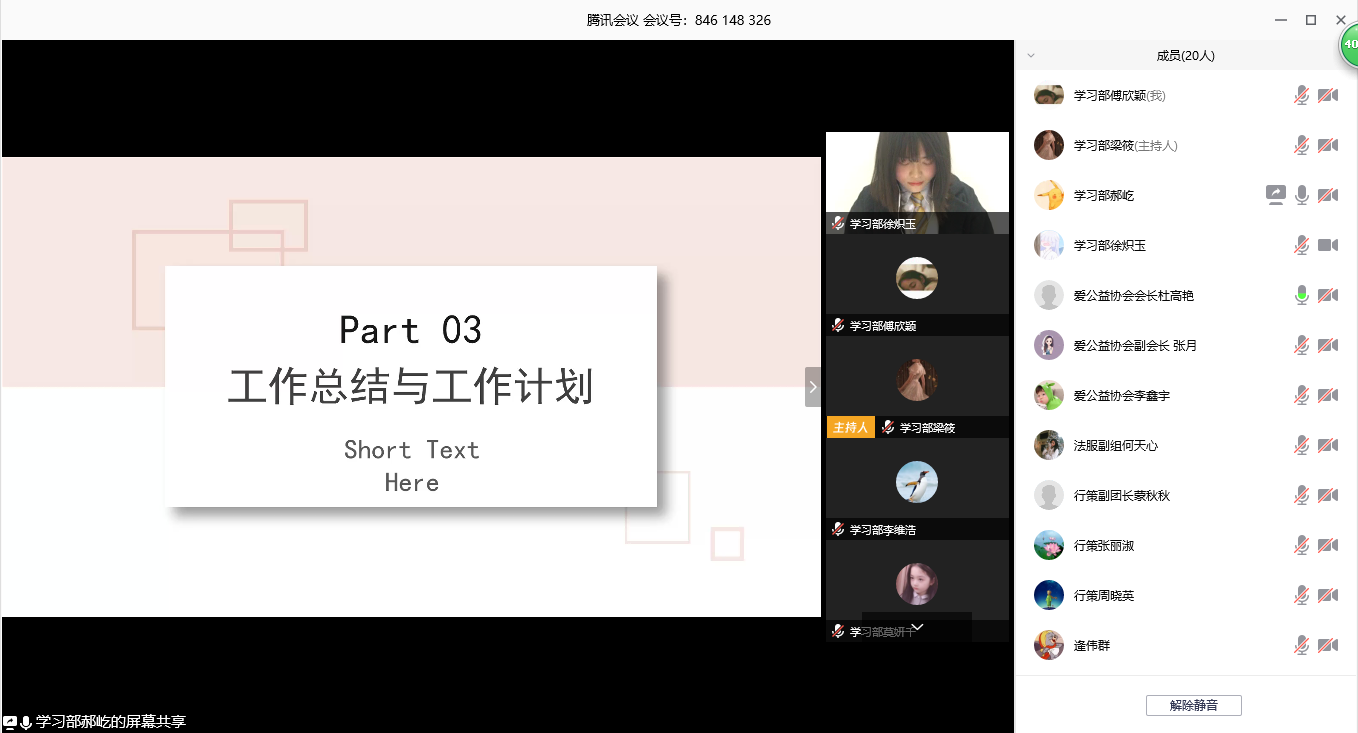Toggle microphone for 学习部傅欣颖(我) in members list
Image resolution: width=1358 pixels, height=733 pixels.
(1301, 95)
